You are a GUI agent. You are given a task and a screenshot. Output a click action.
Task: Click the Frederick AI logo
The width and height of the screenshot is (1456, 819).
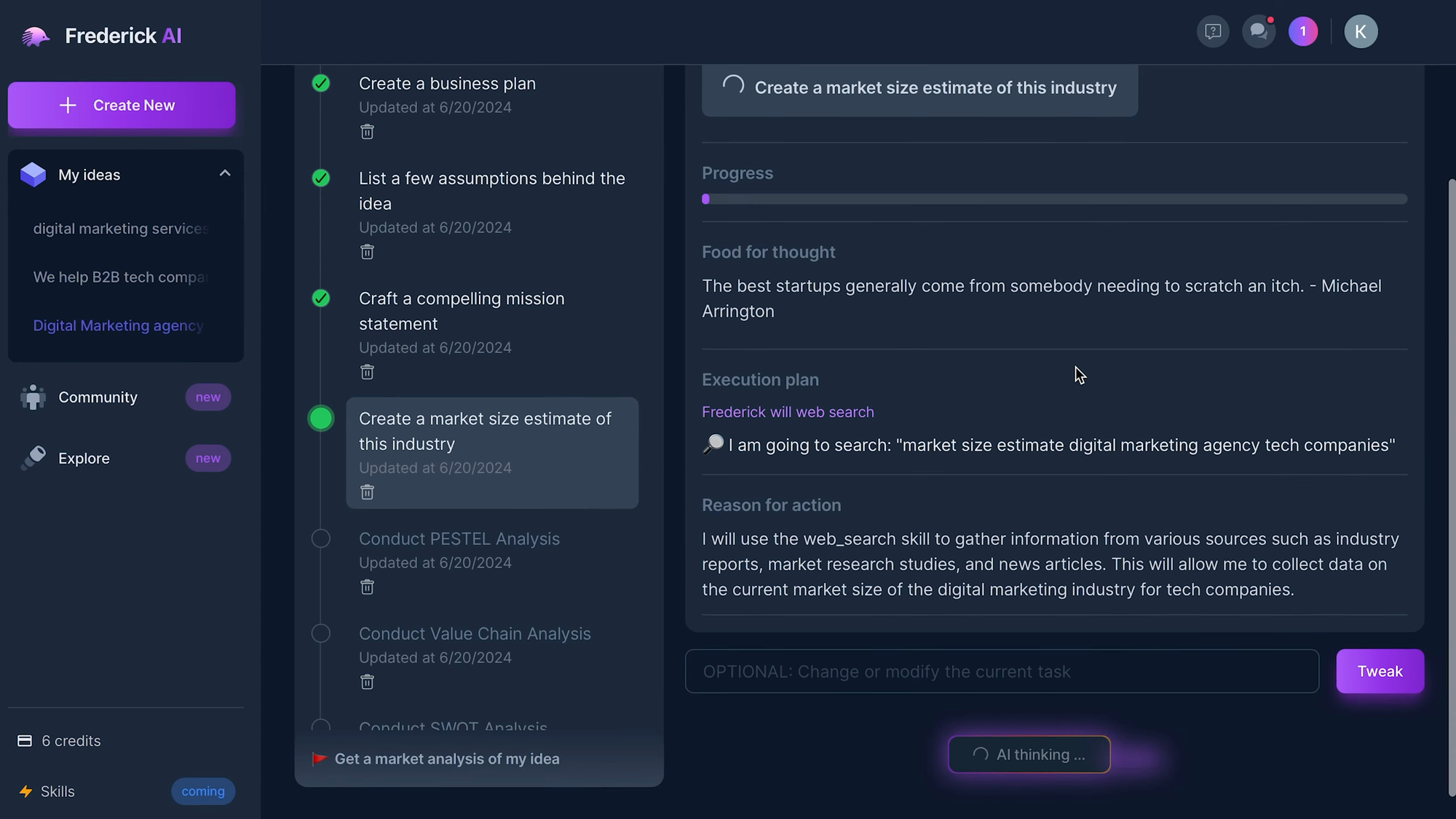pos(101,36)
